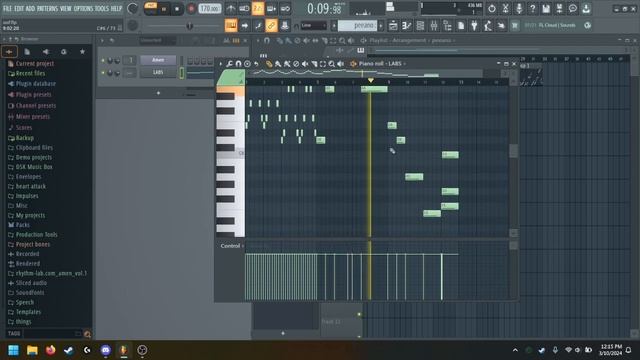Open the Line snap dropdown
640x360 pixels.
[x=313, y=25]
